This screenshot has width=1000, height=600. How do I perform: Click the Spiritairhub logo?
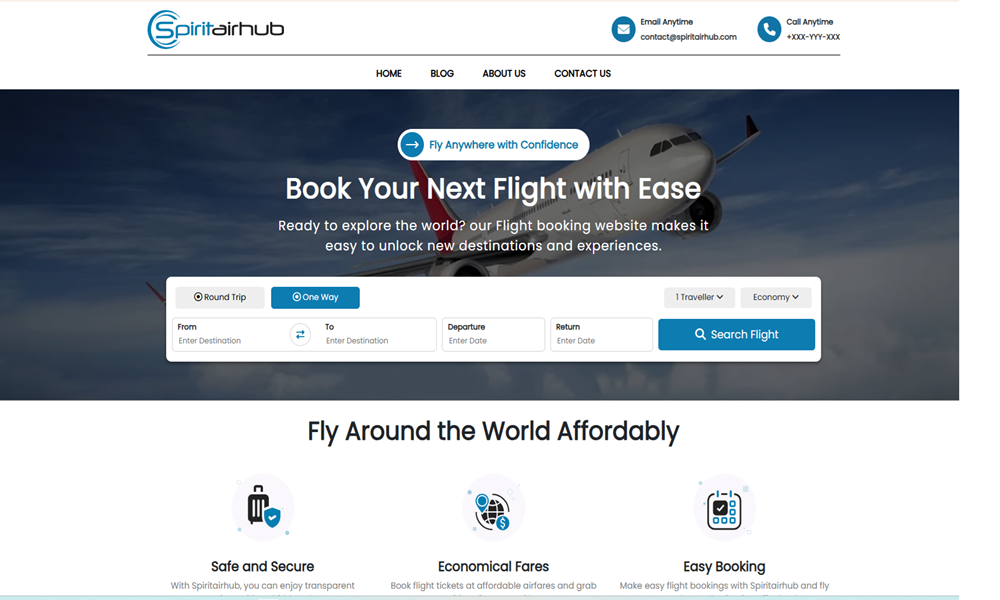[216, 29]
